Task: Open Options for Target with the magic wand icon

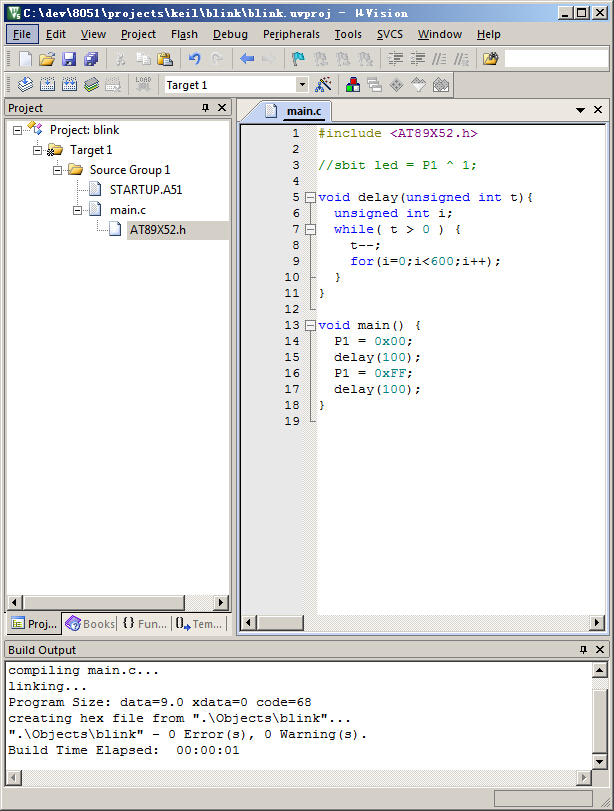Action: coord(323,84)
